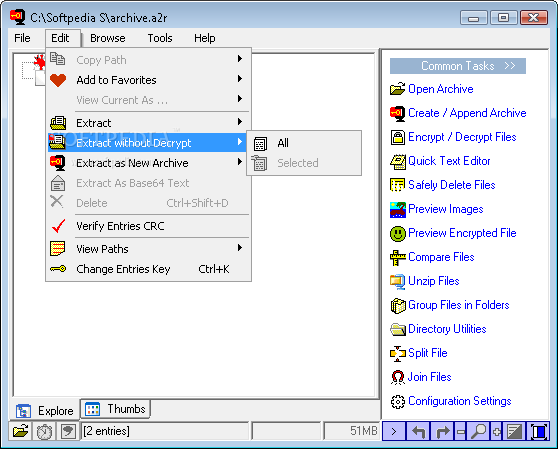Click the All submenu calculator-style icon
558x449 pixels.
[x=260, y=143]
